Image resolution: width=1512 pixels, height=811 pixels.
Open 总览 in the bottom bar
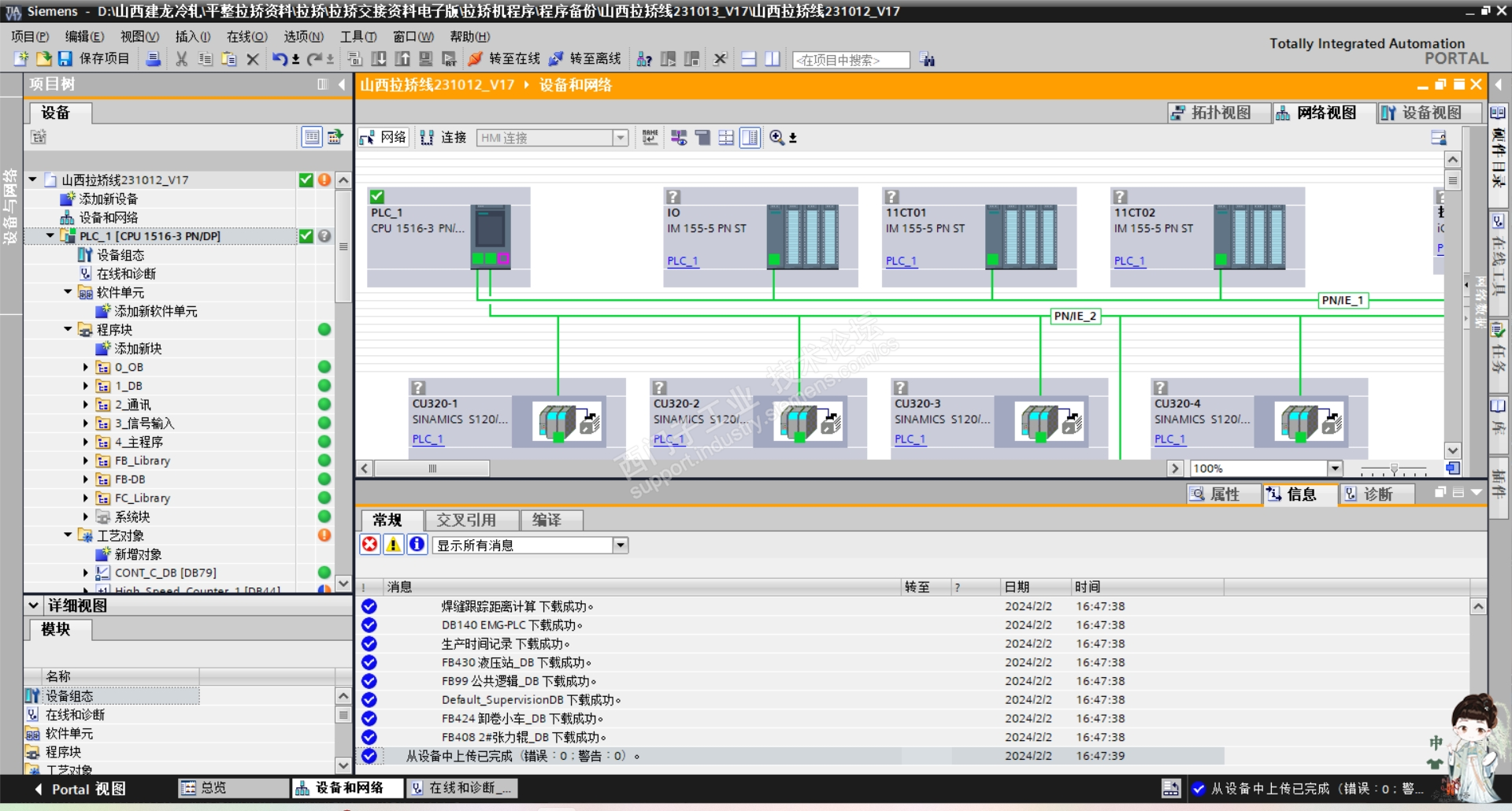[234, 788]
